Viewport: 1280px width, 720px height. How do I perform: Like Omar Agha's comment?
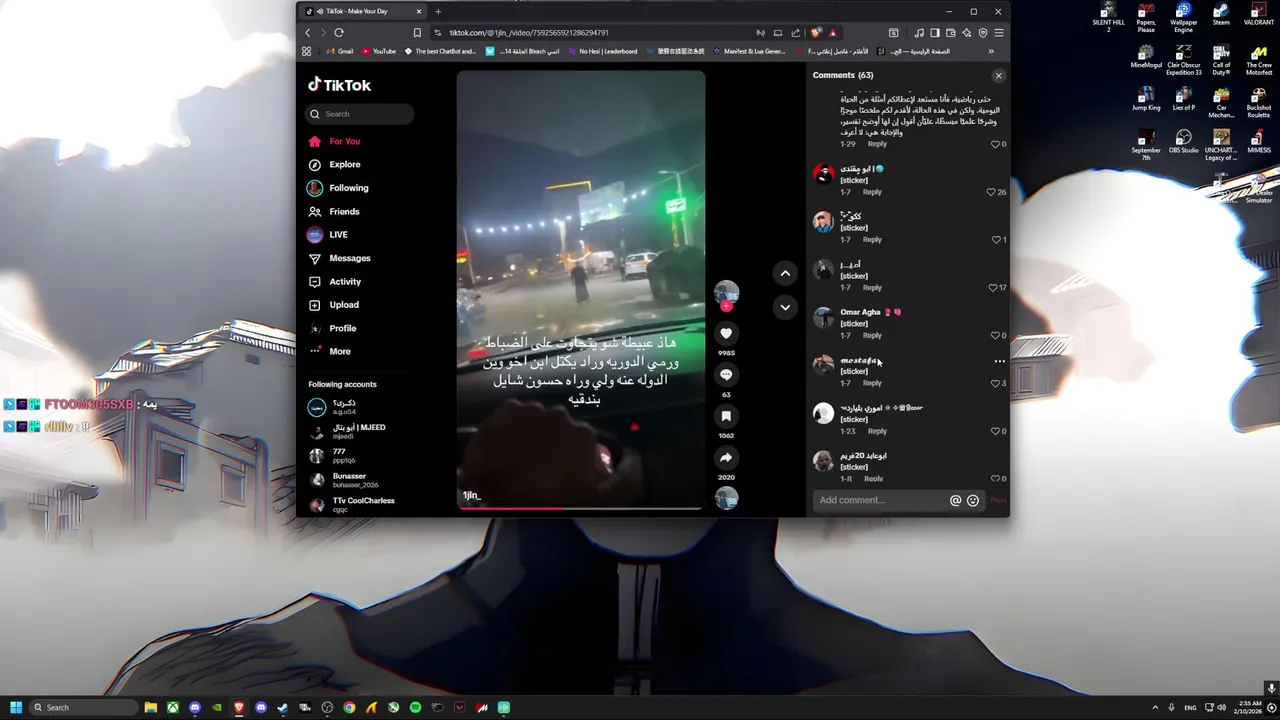(996, 335)
